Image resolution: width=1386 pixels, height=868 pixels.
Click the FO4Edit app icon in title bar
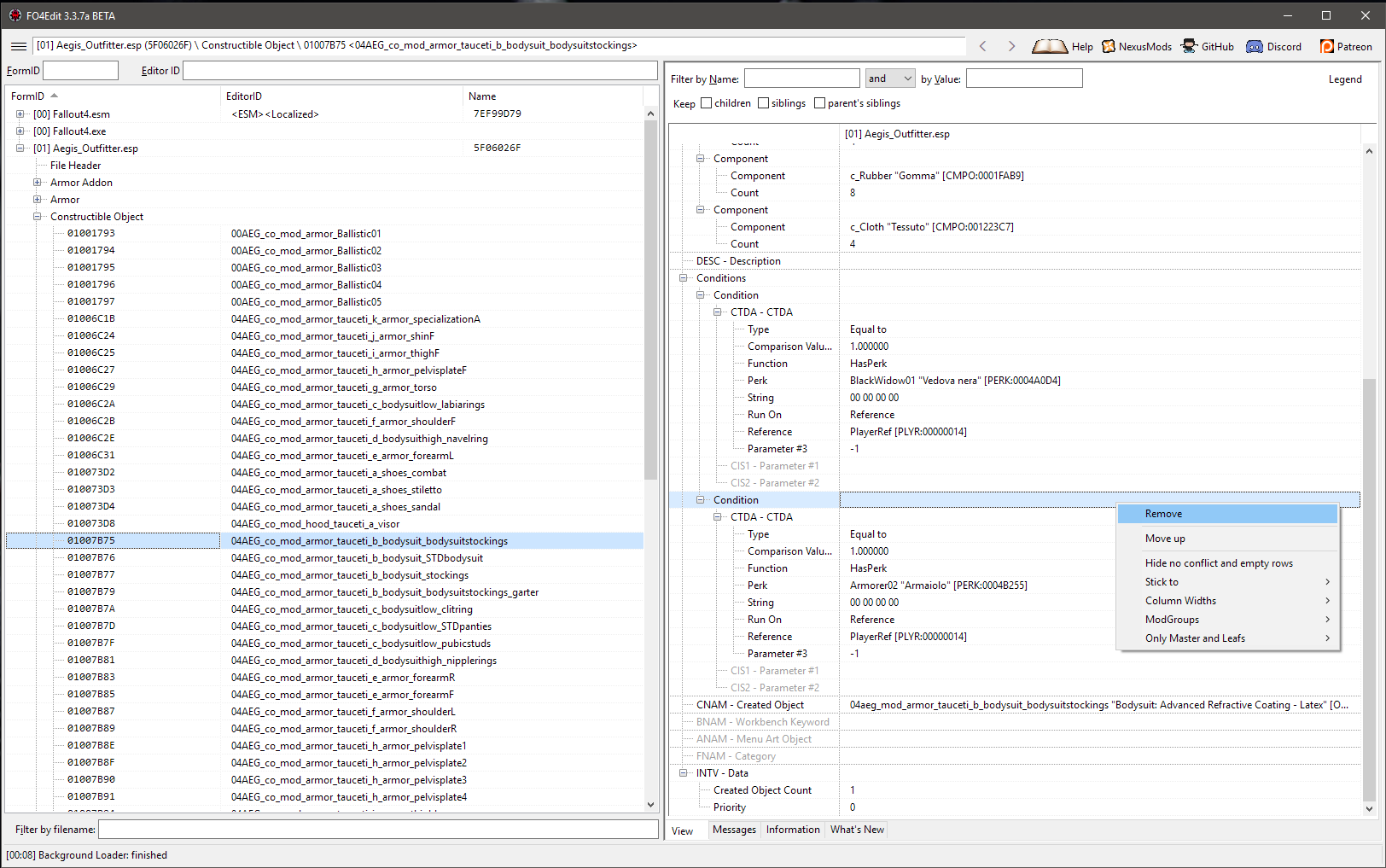pyautogui.click(x=15, y=15)
